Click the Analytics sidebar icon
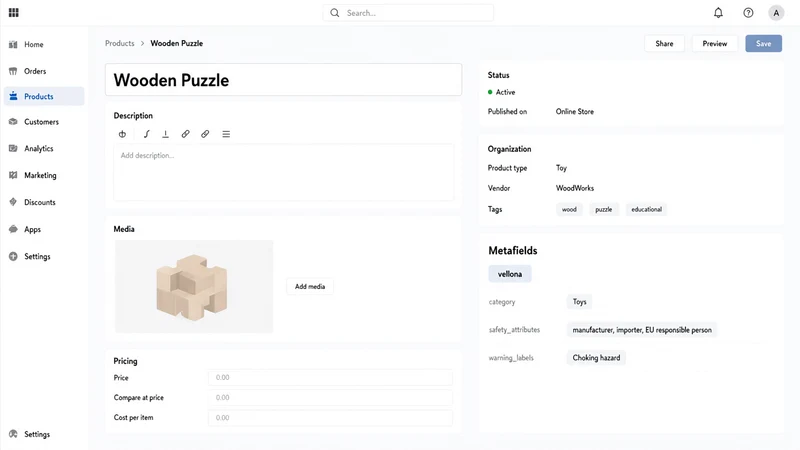The image size is (800, 450). pos(13,148)
